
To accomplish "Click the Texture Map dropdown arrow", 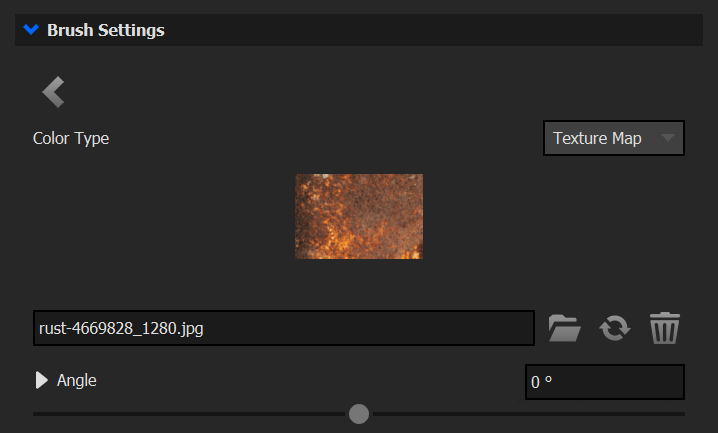I will pos(668,138).
